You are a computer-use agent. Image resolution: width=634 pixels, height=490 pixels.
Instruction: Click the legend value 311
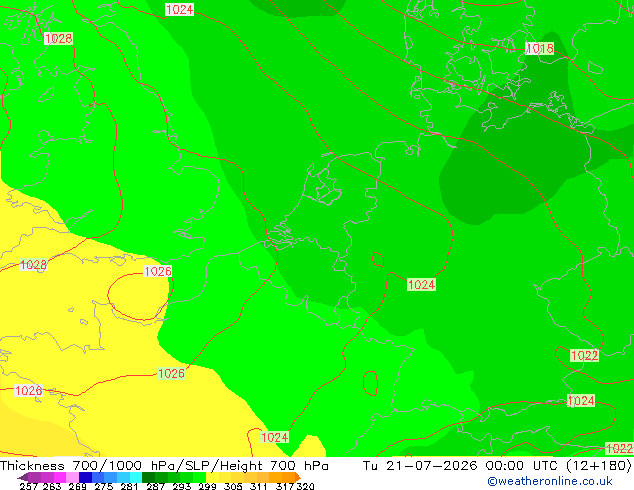click(259, 486)
